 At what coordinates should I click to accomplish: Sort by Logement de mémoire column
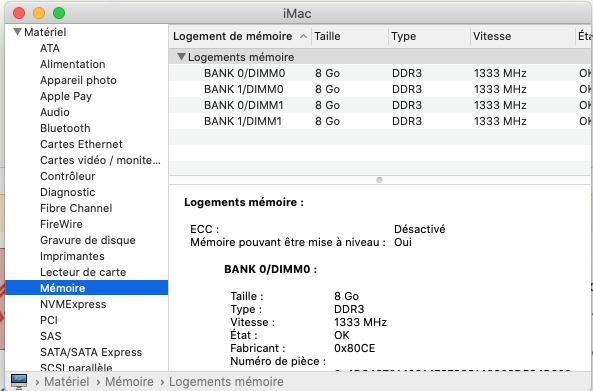(x=233, y=36)
